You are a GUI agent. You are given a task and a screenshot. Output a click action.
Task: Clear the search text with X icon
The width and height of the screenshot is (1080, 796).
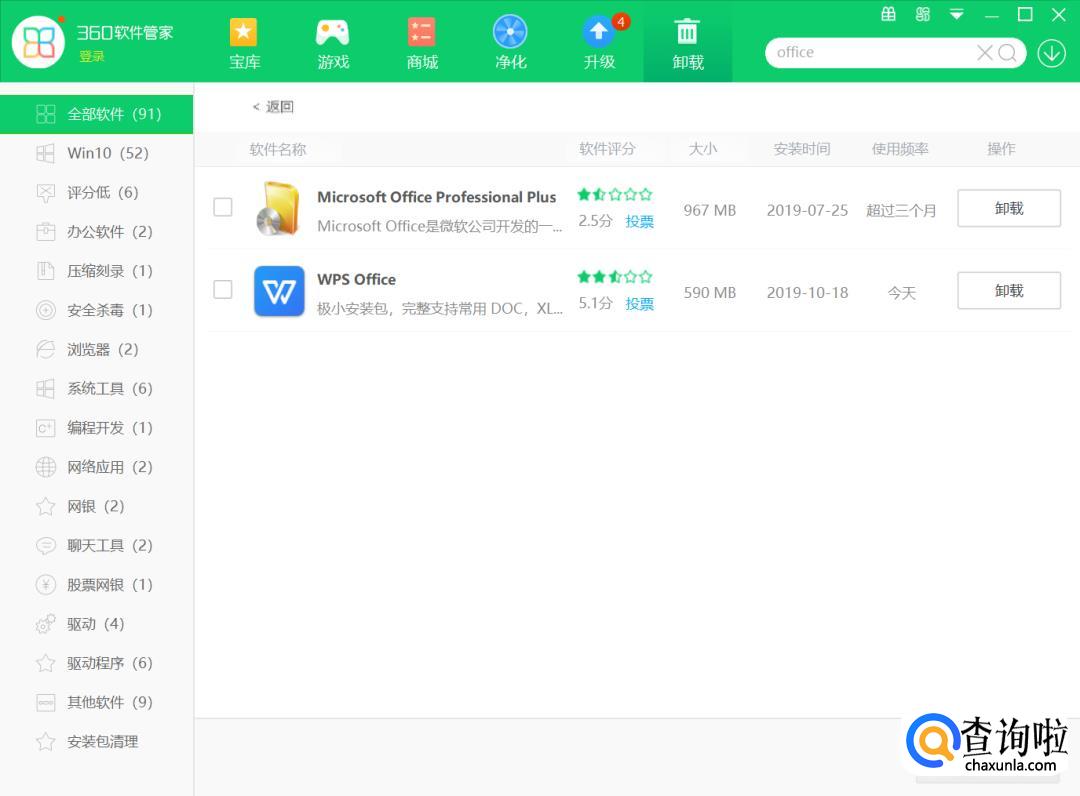(x=984, y=53)
